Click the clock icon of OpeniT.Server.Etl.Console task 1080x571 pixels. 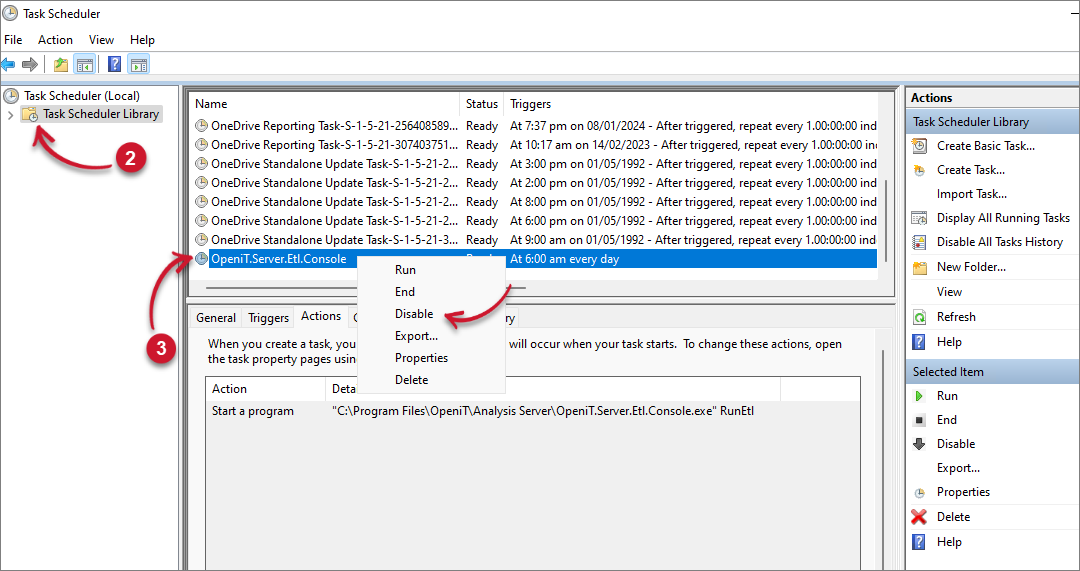tap(201, 259)
